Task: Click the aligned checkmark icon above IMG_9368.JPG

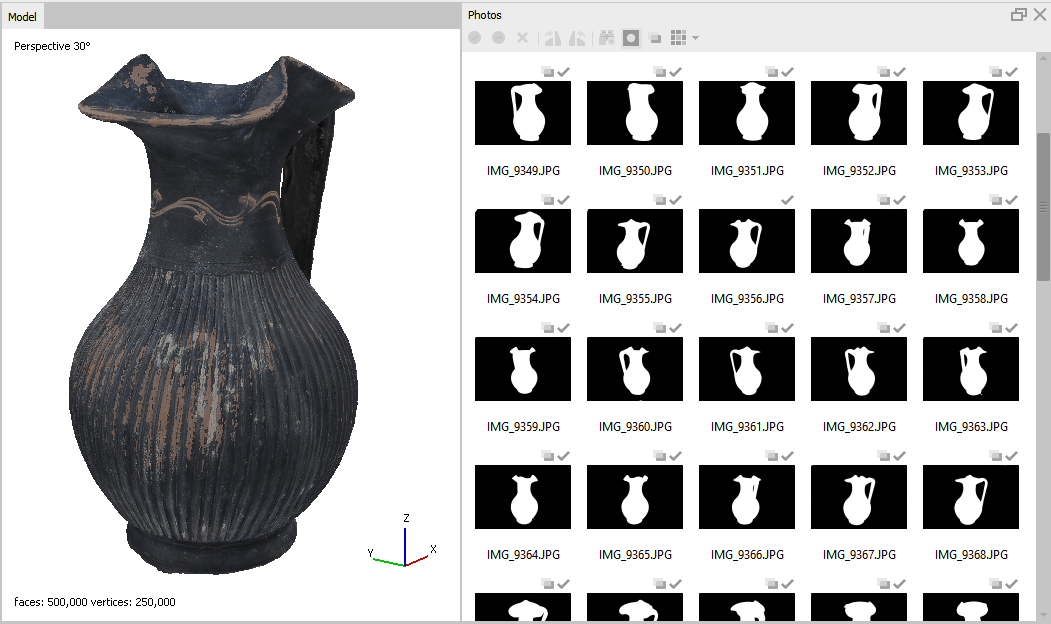Action: [1011, 456]
